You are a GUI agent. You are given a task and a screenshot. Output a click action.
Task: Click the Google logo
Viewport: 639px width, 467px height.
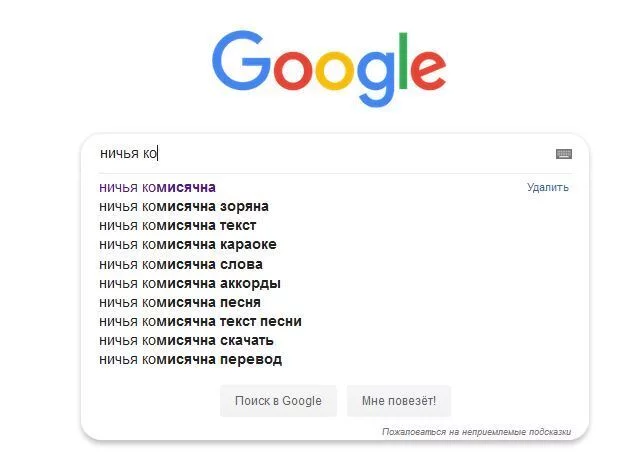pos(329,68)
